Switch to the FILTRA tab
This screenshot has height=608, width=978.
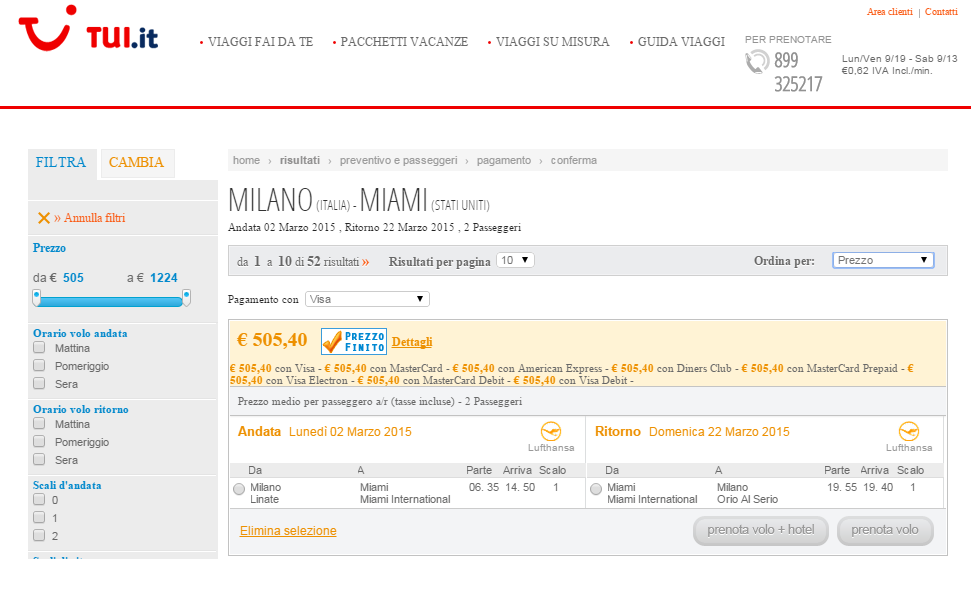point(61,163)
